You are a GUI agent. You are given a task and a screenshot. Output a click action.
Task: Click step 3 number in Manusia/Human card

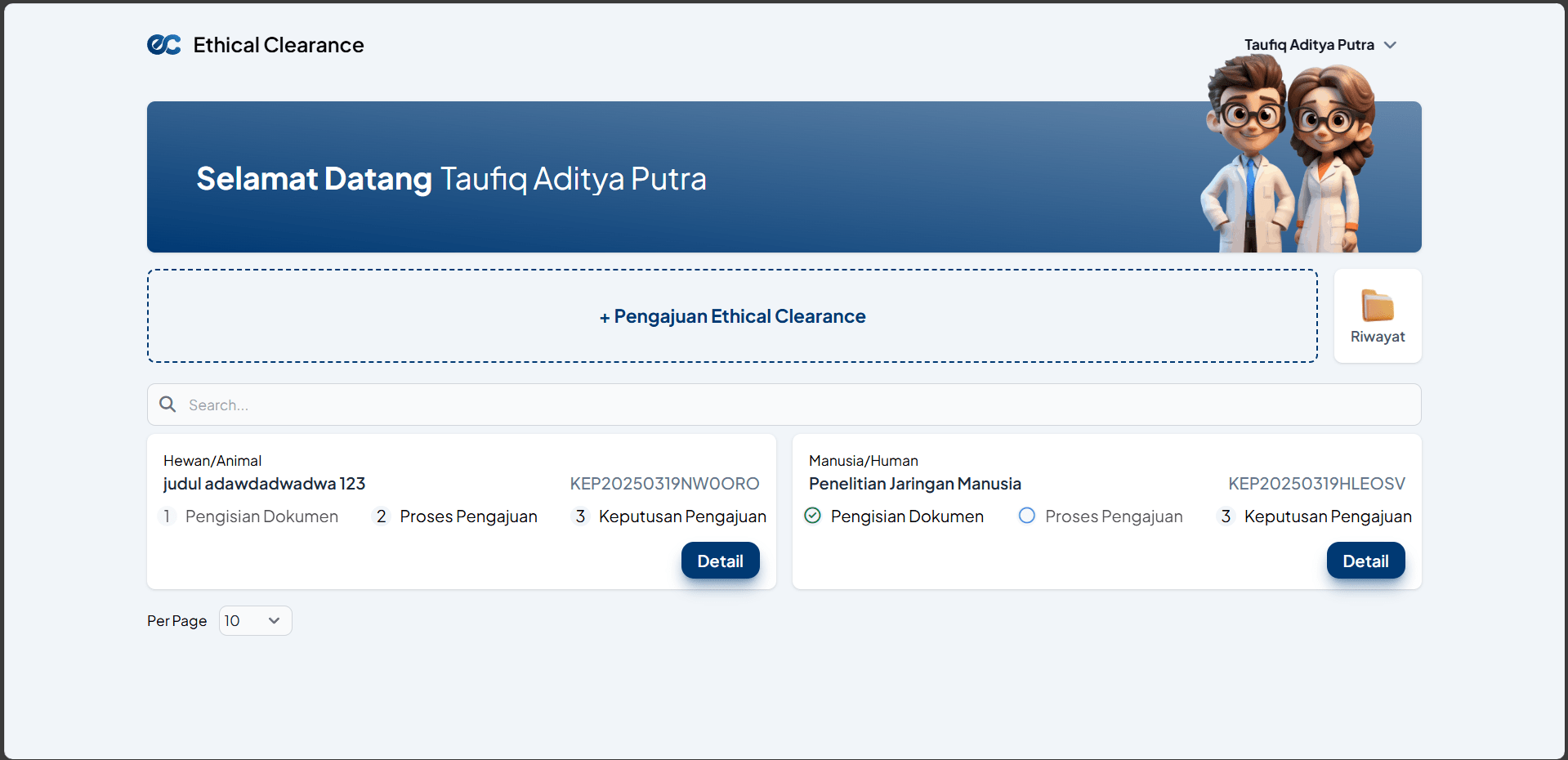(x=1226, y=516)
